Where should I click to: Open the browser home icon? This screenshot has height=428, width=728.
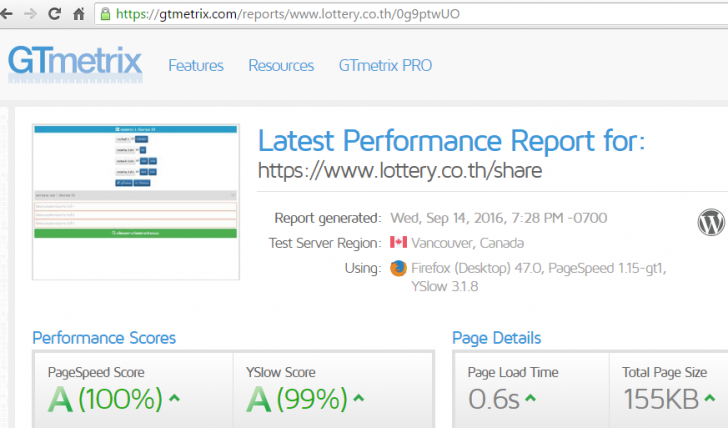click(79, 14)
